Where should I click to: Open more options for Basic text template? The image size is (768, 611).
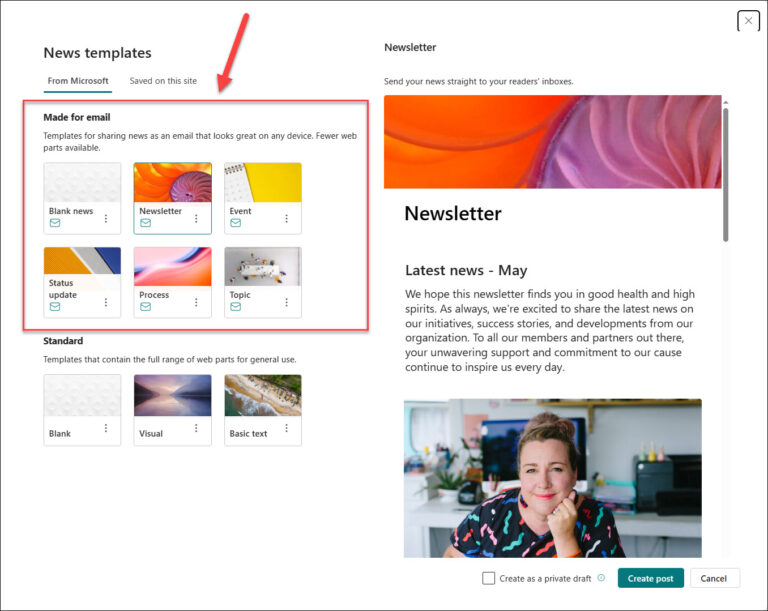click(x=287, y=428)
